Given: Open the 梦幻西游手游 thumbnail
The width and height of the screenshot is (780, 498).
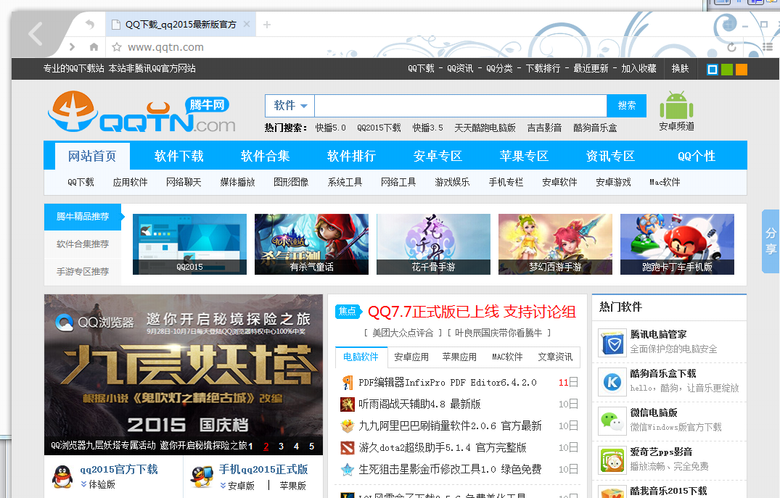Looking at the screenshot, I should click(x=555, y=244).
